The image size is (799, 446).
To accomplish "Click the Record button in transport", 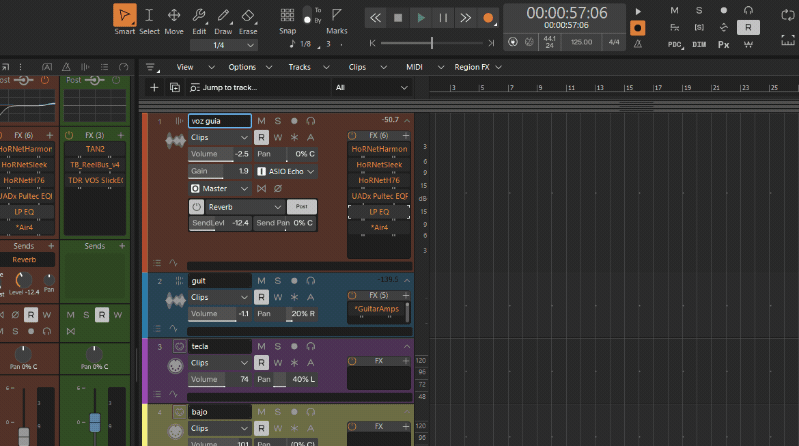I will click(488, 18).
